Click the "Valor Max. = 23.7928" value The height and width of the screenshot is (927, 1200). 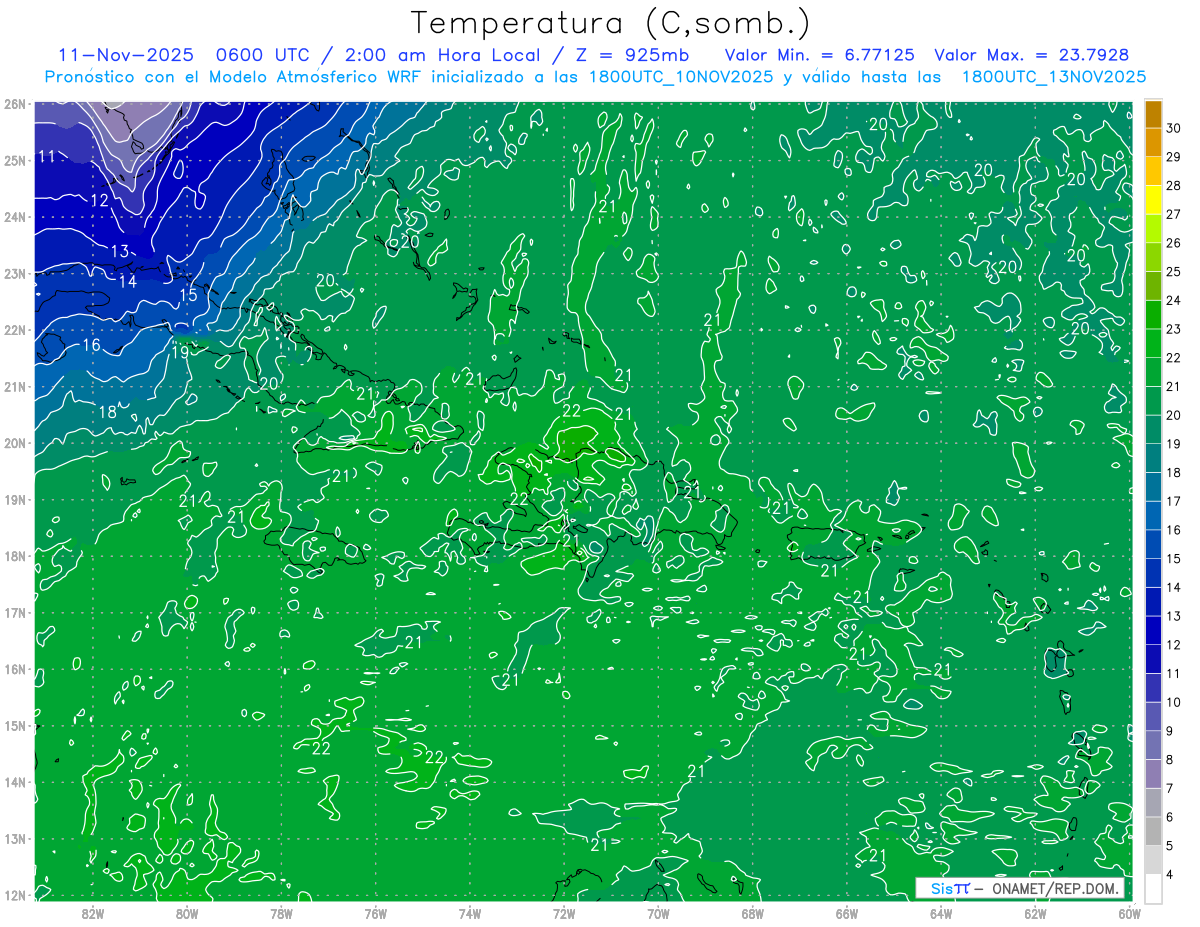[x=1032, y=55]
